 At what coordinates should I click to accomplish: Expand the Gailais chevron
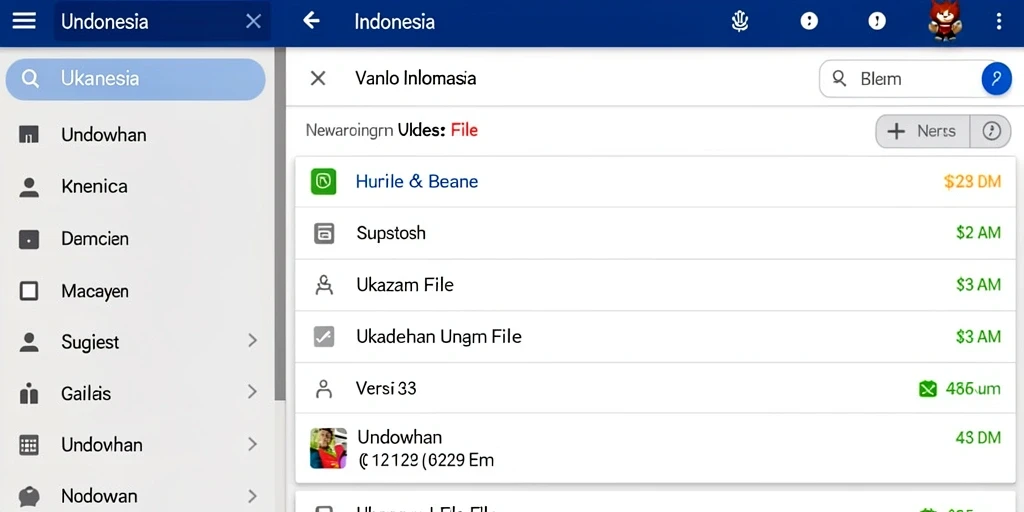click(x=252, y=392)
